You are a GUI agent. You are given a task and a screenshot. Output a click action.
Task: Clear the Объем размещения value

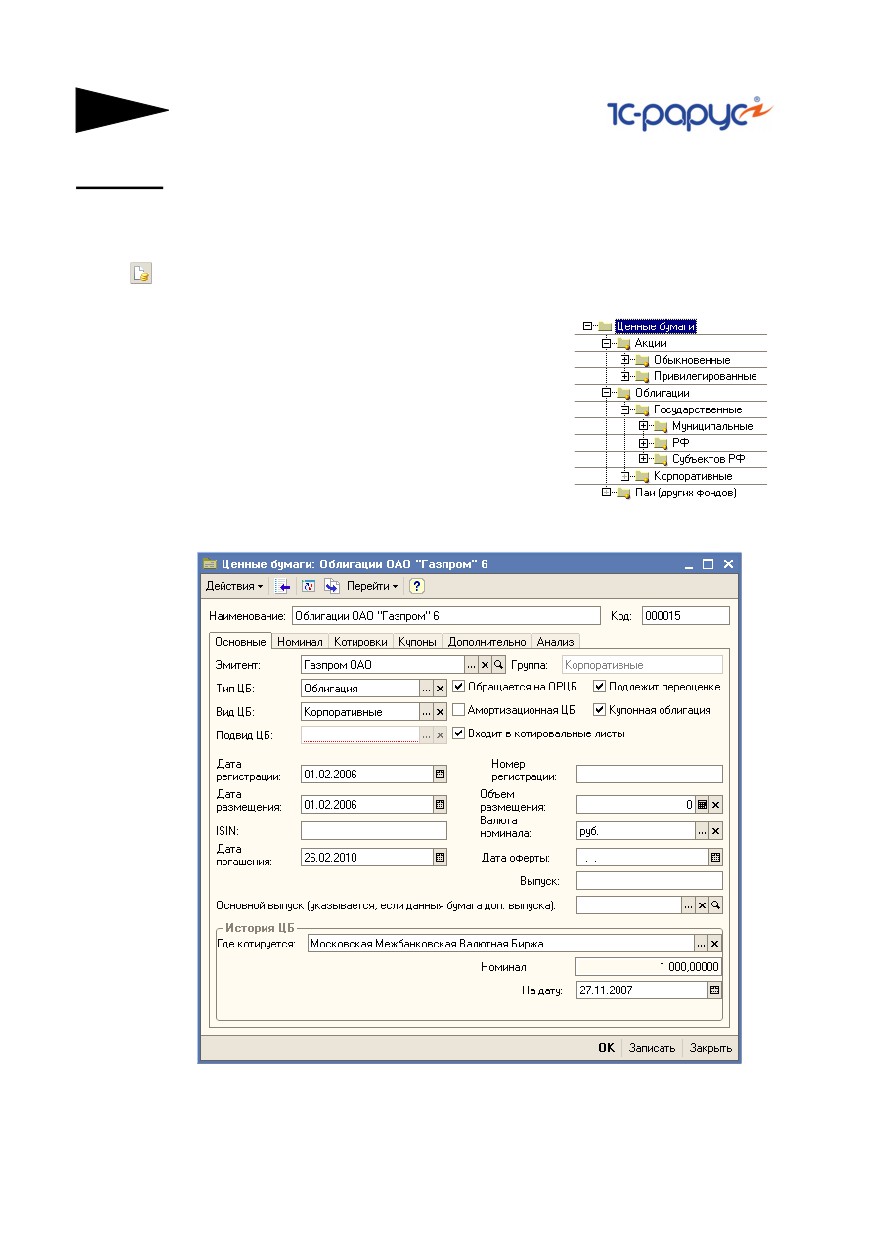click(x=716, y=804)
